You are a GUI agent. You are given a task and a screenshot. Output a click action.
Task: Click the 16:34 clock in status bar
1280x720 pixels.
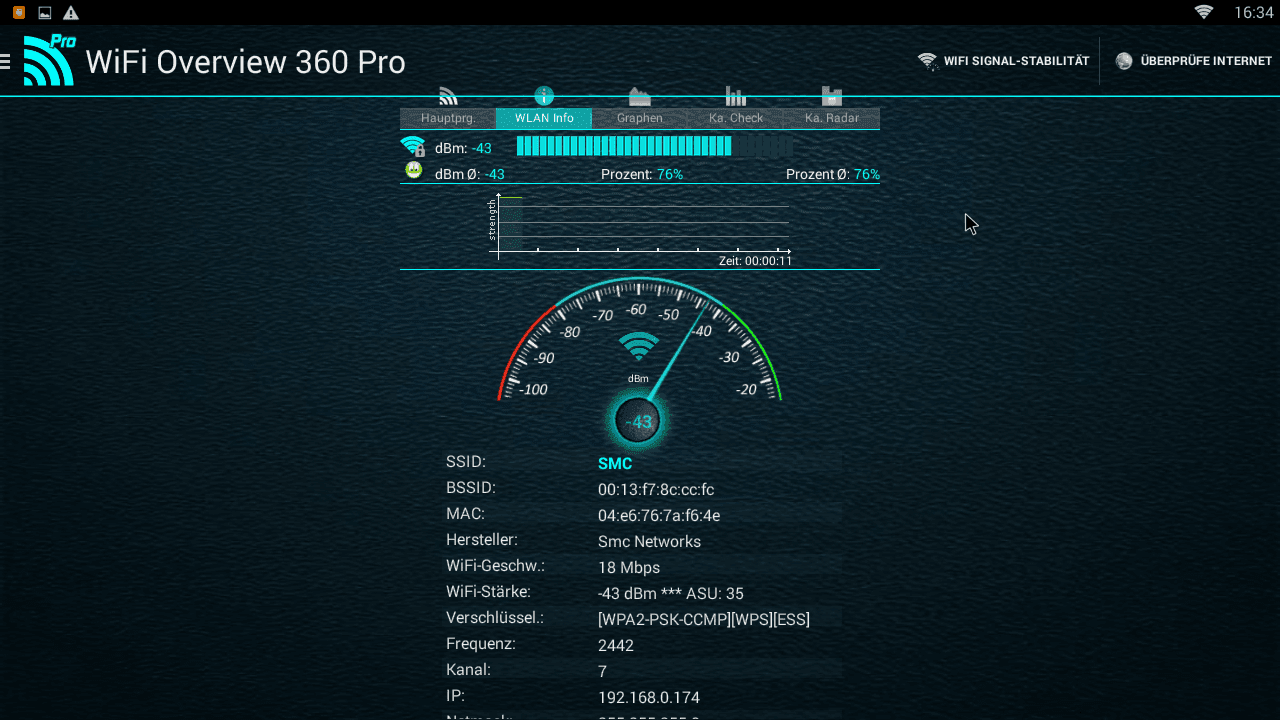pos(1253,12)
